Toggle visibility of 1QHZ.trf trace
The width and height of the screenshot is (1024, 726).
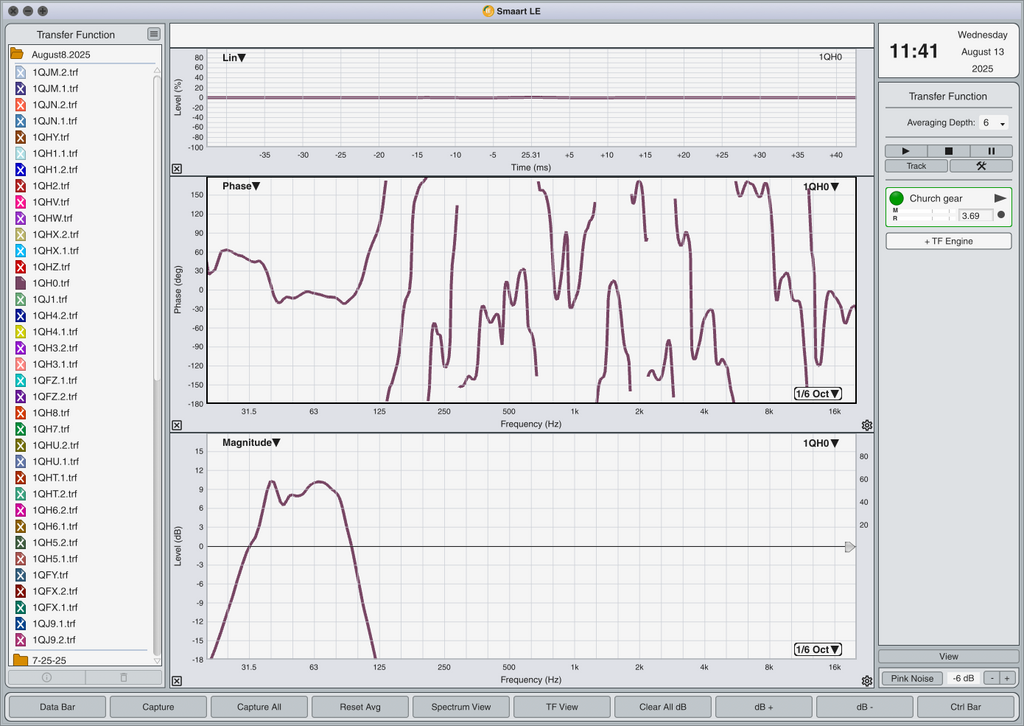pyautogui.click(x=20, y=267)
